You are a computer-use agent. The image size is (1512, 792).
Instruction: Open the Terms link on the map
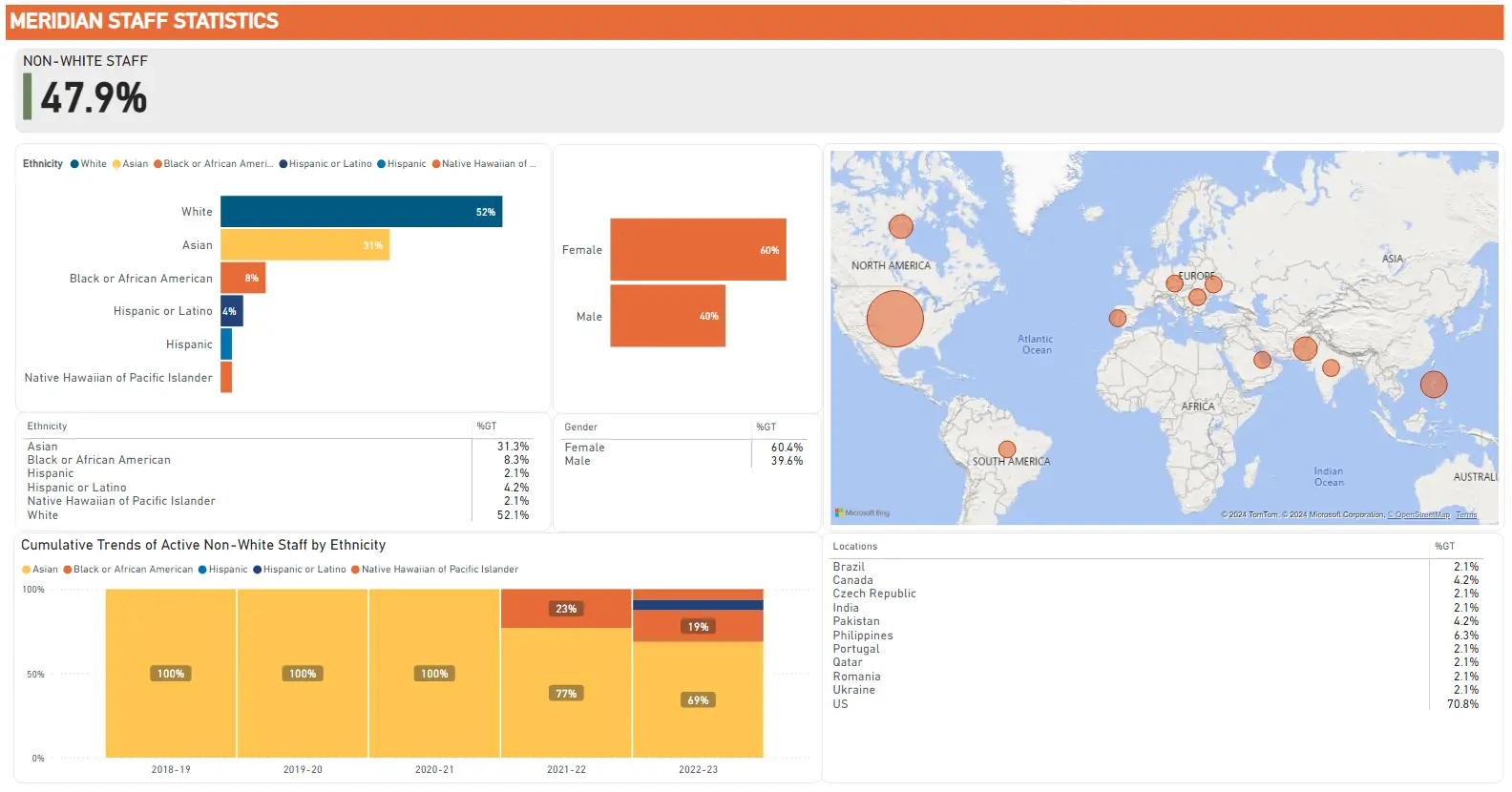pos(1466,515)
